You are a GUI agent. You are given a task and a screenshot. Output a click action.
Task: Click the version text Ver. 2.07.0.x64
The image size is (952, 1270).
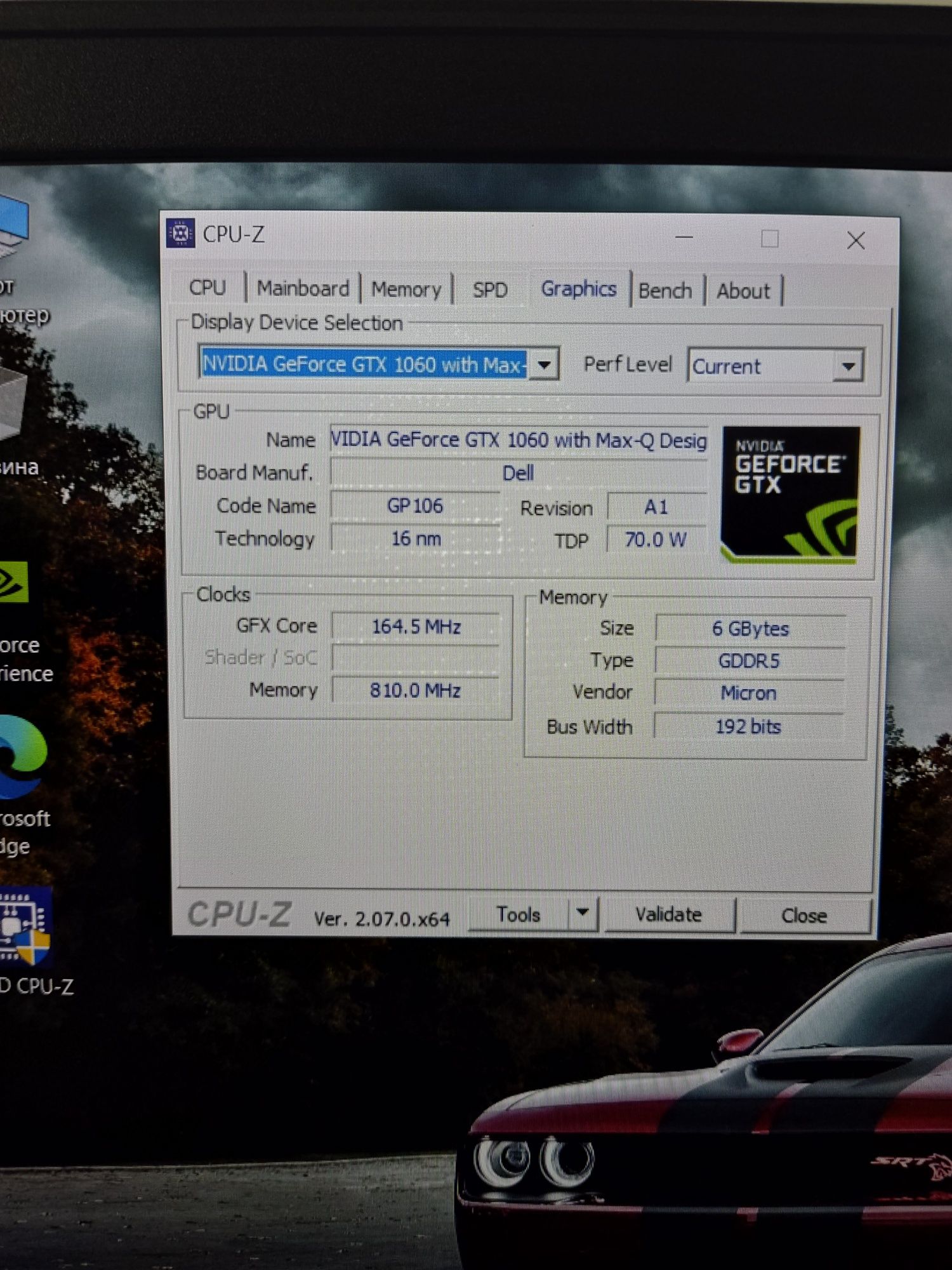tap(381, 918)
